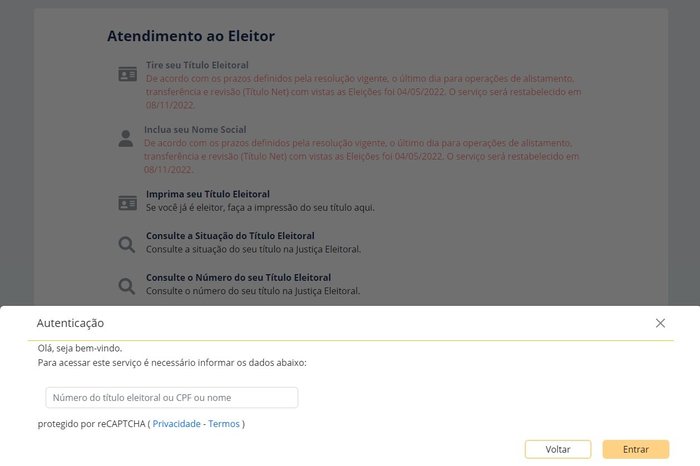Click the ID card icon beside Imprima seu Título Eleitoral
Screen dimensions: 700x466
point(128,203)
